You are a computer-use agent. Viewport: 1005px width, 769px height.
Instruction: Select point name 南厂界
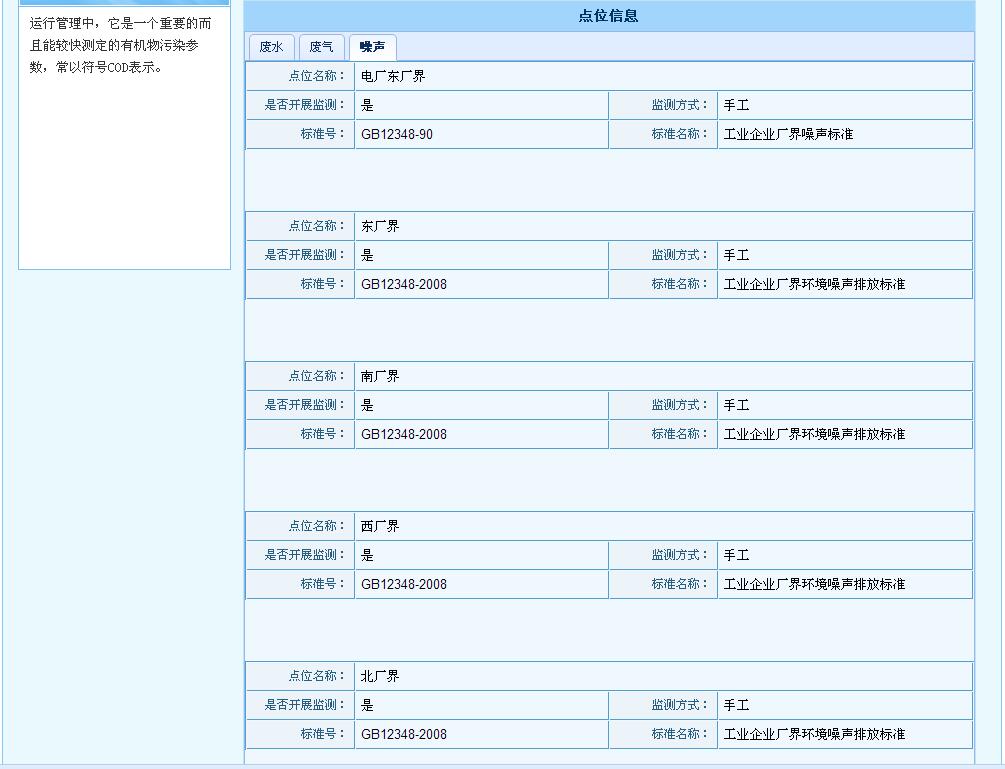[378, 375]
